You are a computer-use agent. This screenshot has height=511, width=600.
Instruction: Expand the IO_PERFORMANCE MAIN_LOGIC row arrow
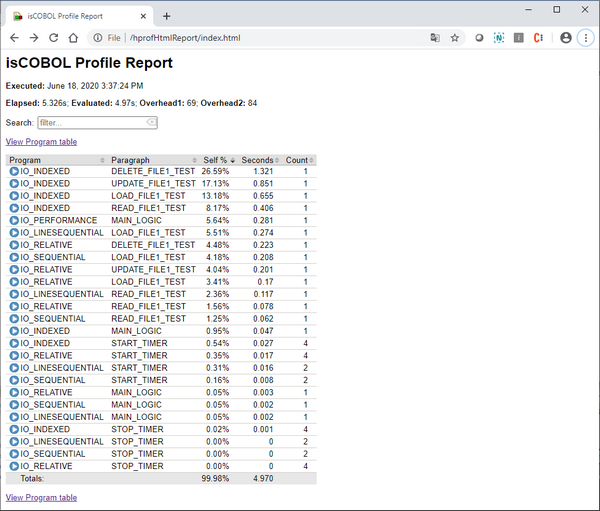14,220
